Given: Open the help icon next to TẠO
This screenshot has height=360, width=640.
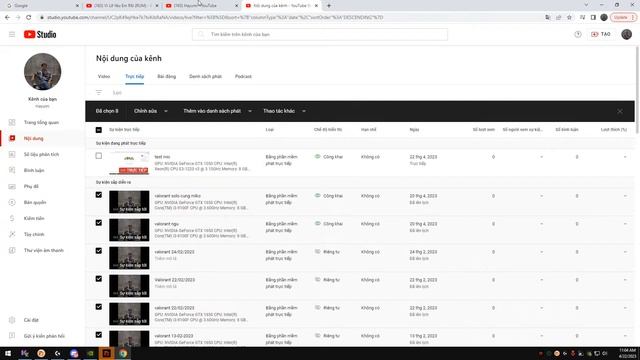Looking at the screenshot, I should click(x=578, y=34).
